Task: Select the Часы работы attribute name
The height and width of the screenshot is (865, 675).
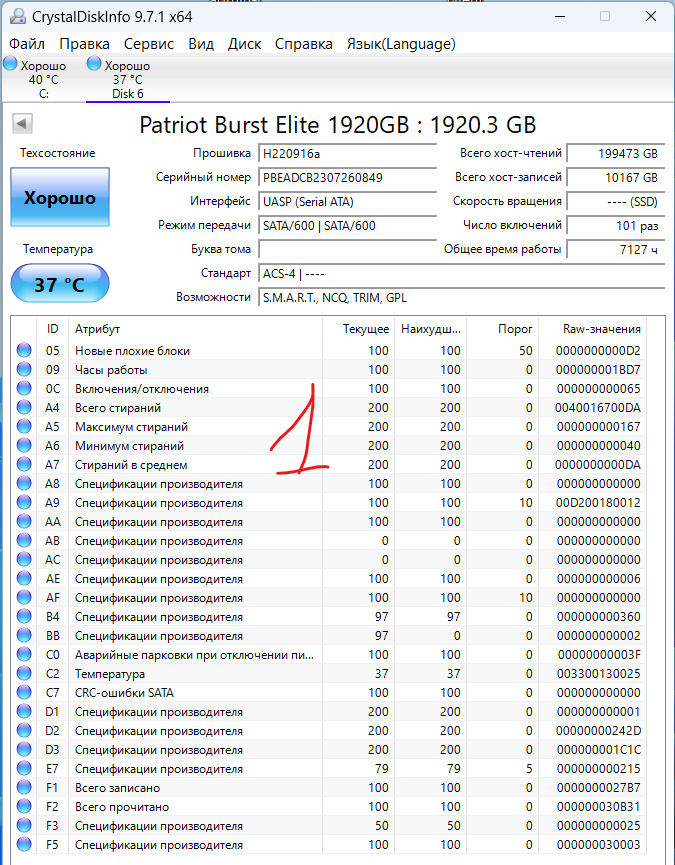Action: click(x=111, y=370)
